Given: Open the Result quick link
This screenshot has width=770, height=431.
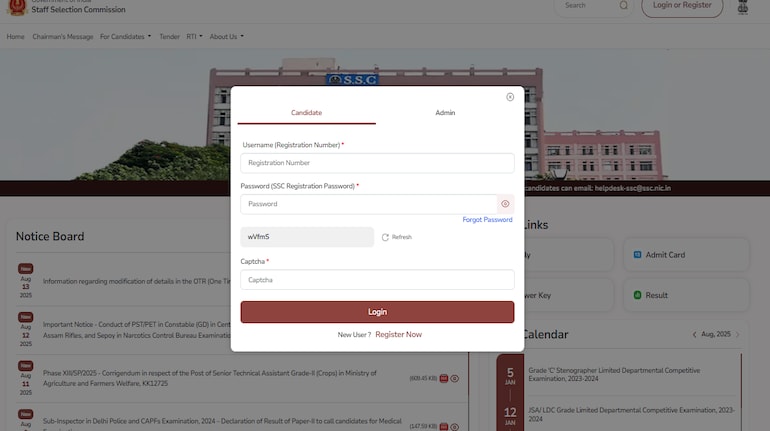Looking at the screenshot, I should point(686,295).
